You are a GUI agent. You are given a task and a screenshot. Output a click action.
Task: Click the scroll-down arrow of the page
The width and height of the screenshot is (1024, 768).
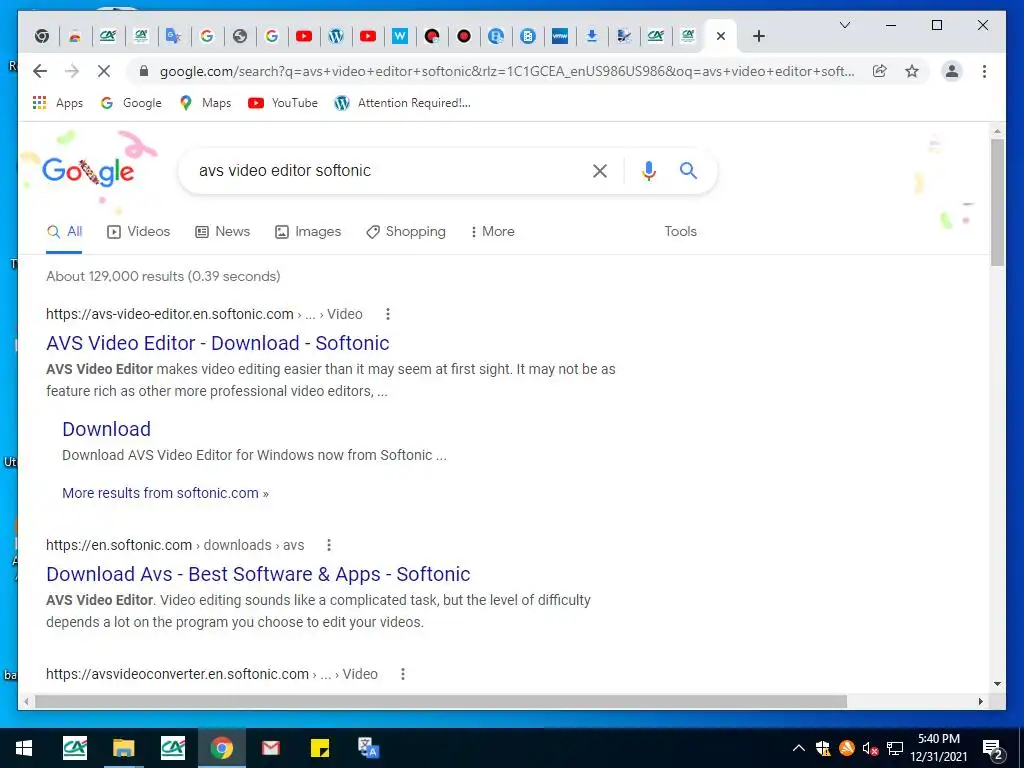click(997, 684)
